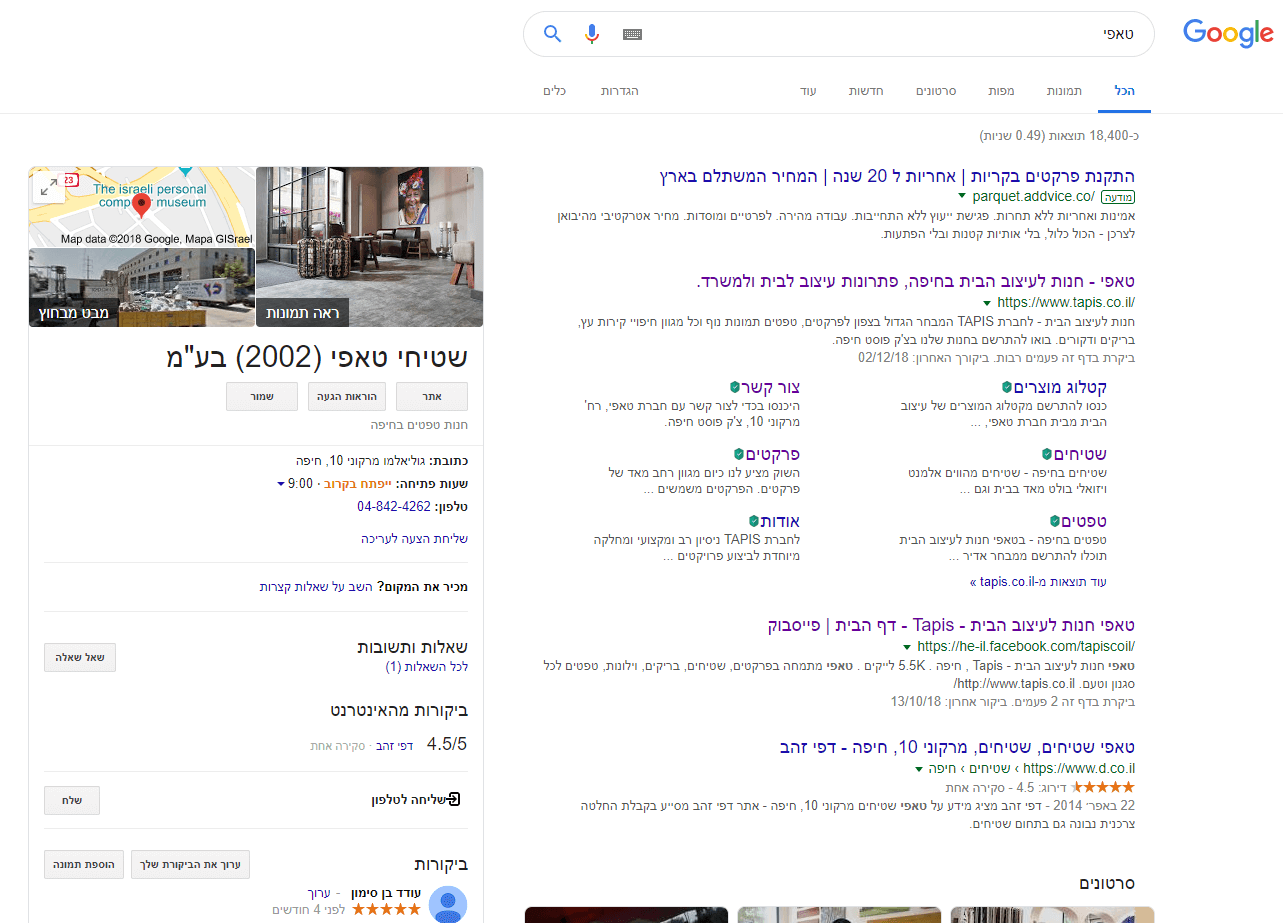Open the אודות sitelink

tap(781, 521)
